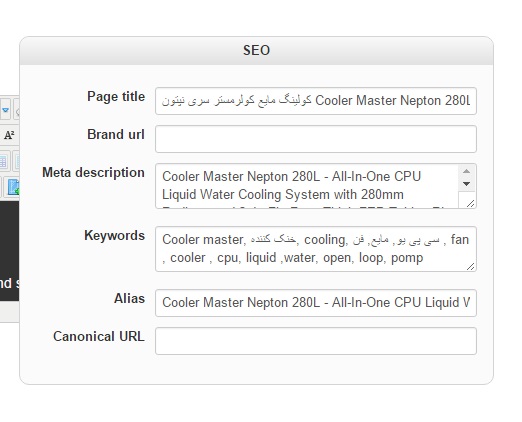Image resolution: width=522 pixels, height=422 pixels.
Task: Click the Meta description label
Action: point(93,173)
